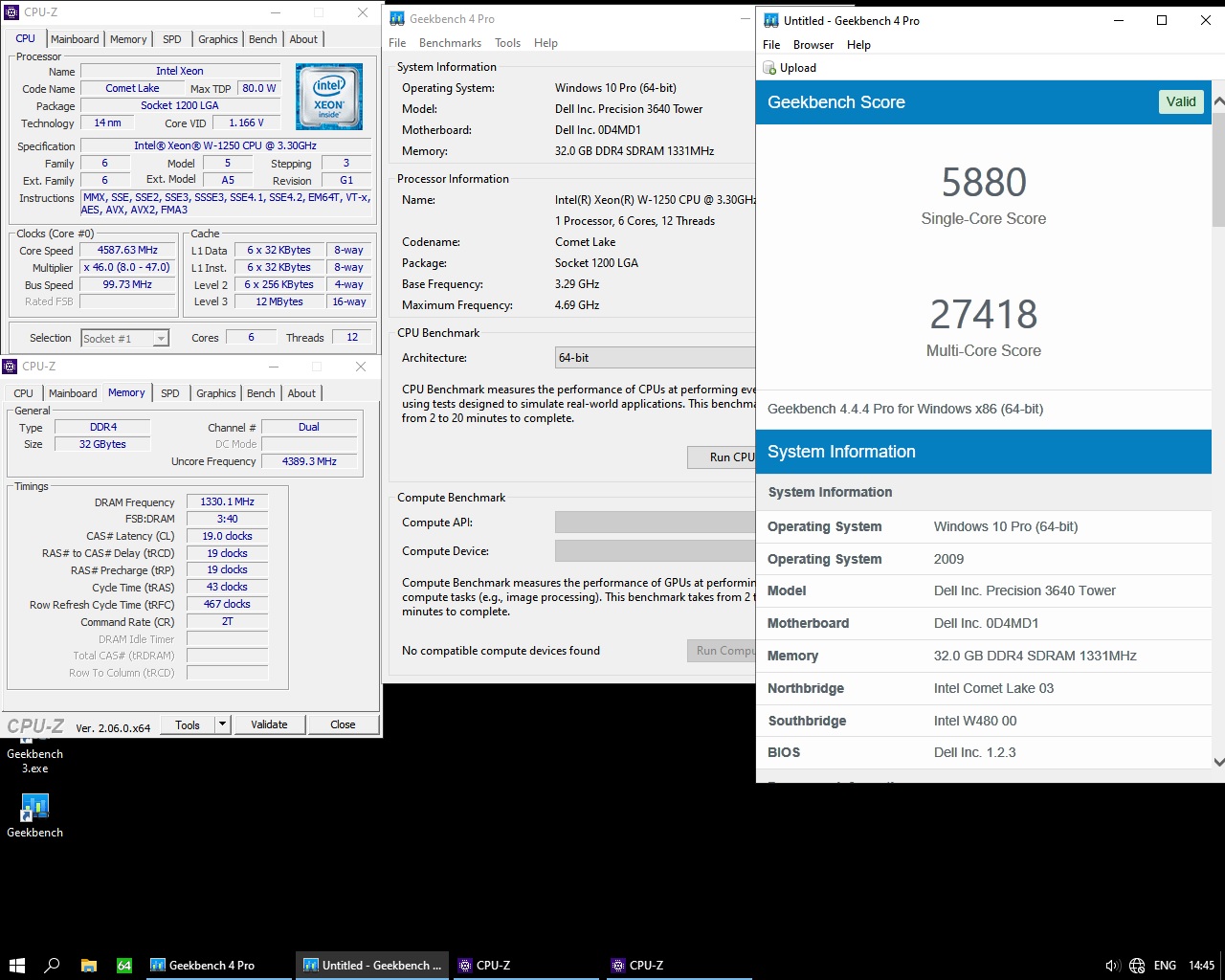Switch to Mainboard tab in top CPU-Z
This screenshot has width=1225, height=980.
(x=75, y=39)
